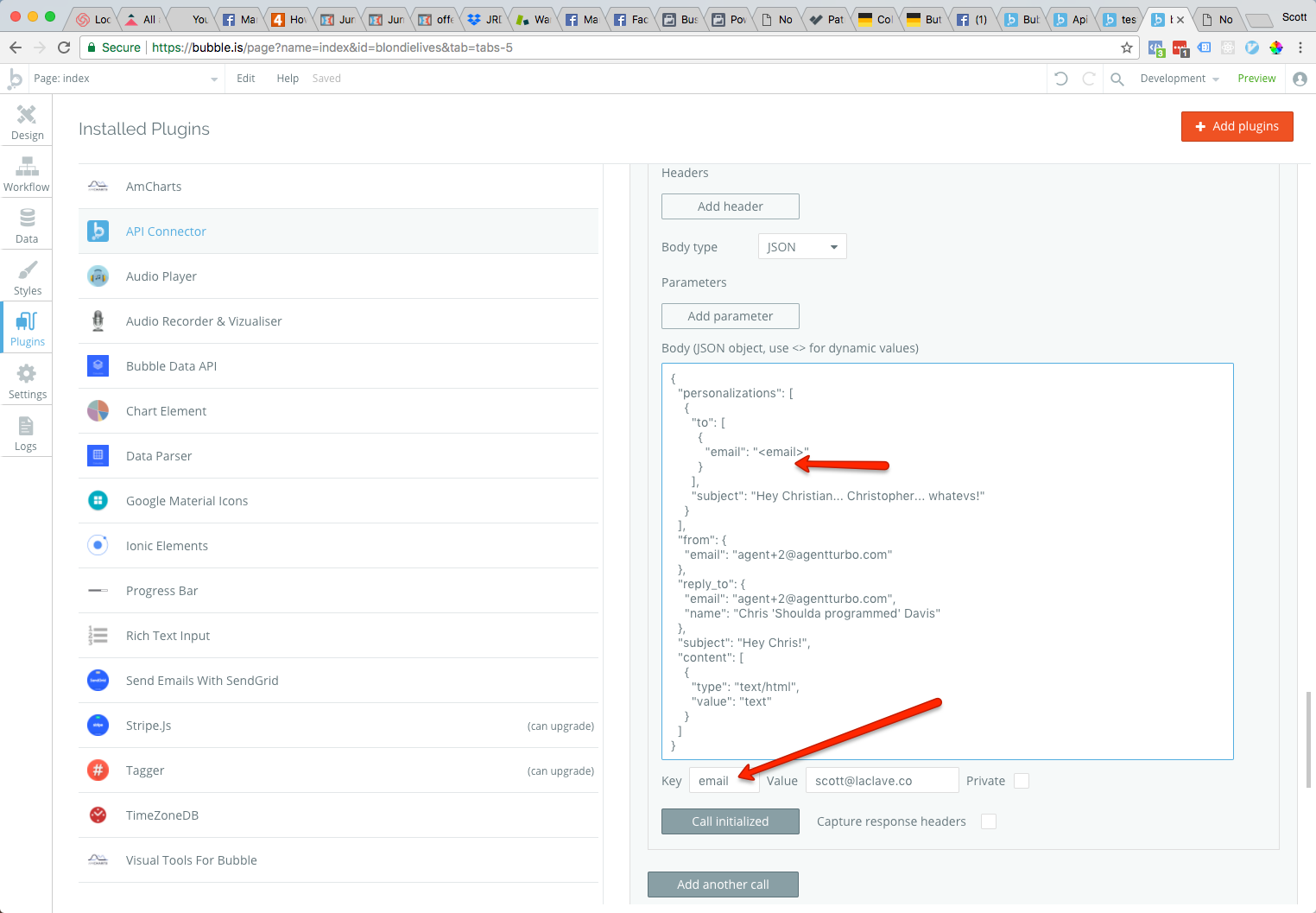Click the browser back arrow
The image size is (1316, 913).
[x=16, y=48]
